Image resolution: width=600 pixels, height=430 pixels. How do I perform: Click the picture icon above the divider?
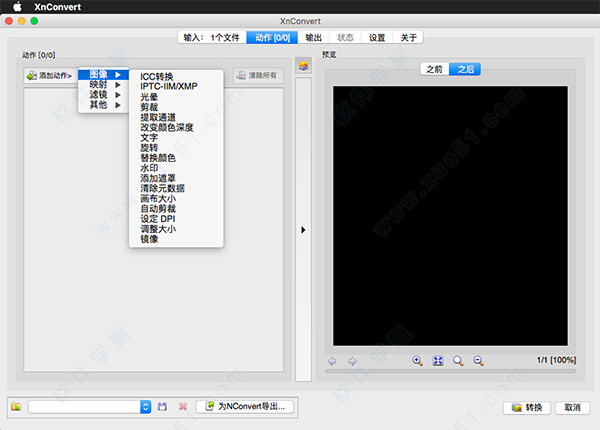303,66
